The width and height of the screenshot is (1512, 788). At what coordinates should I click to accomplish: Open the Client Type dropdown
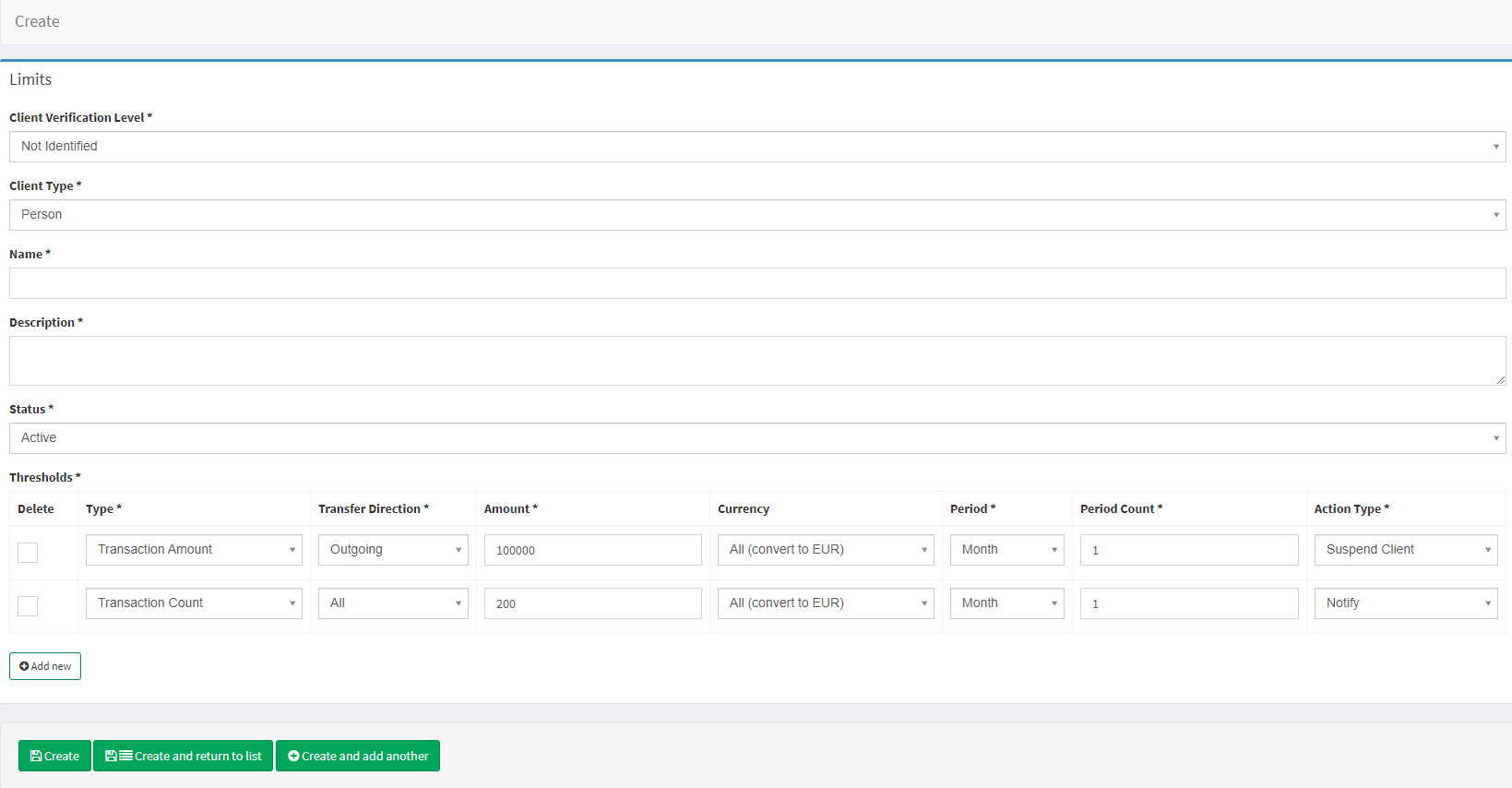[x=756, y=215]
